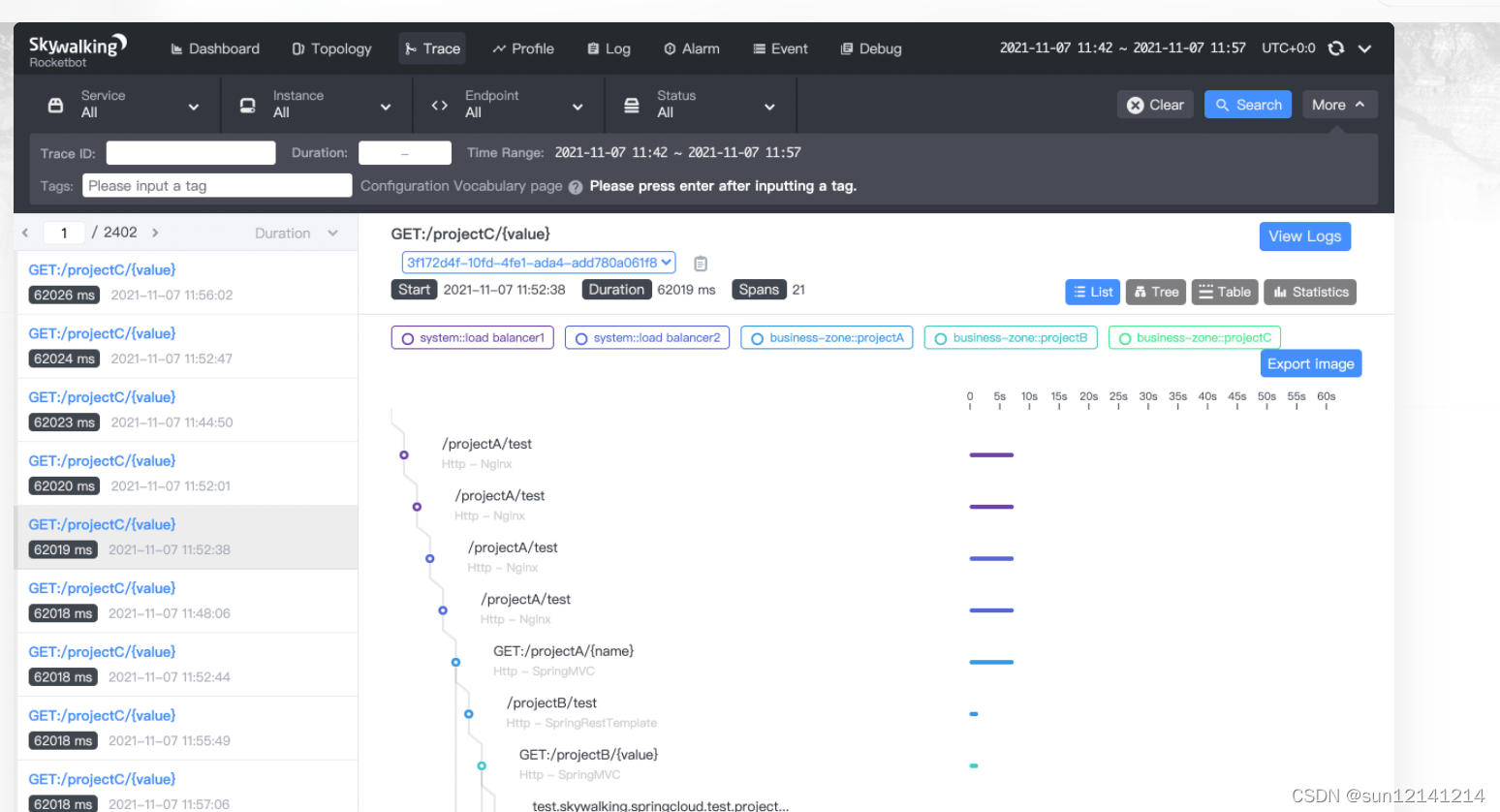Viewport: 1500px width, 812px height.
Task: Toggle the business-zone::projectB legend
Action: coord(1011,337)
